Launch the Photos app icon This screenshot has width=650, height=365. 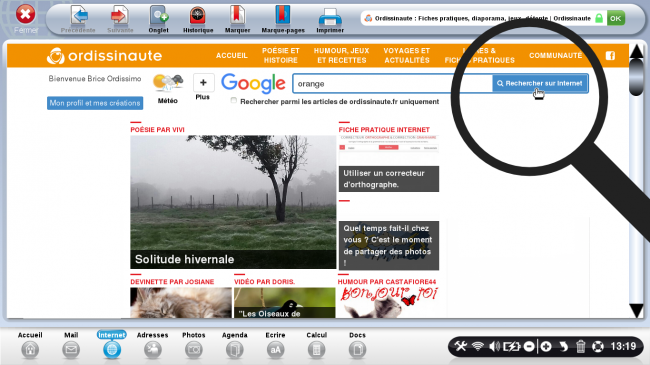pyautogui.click(x=194, y=350)
